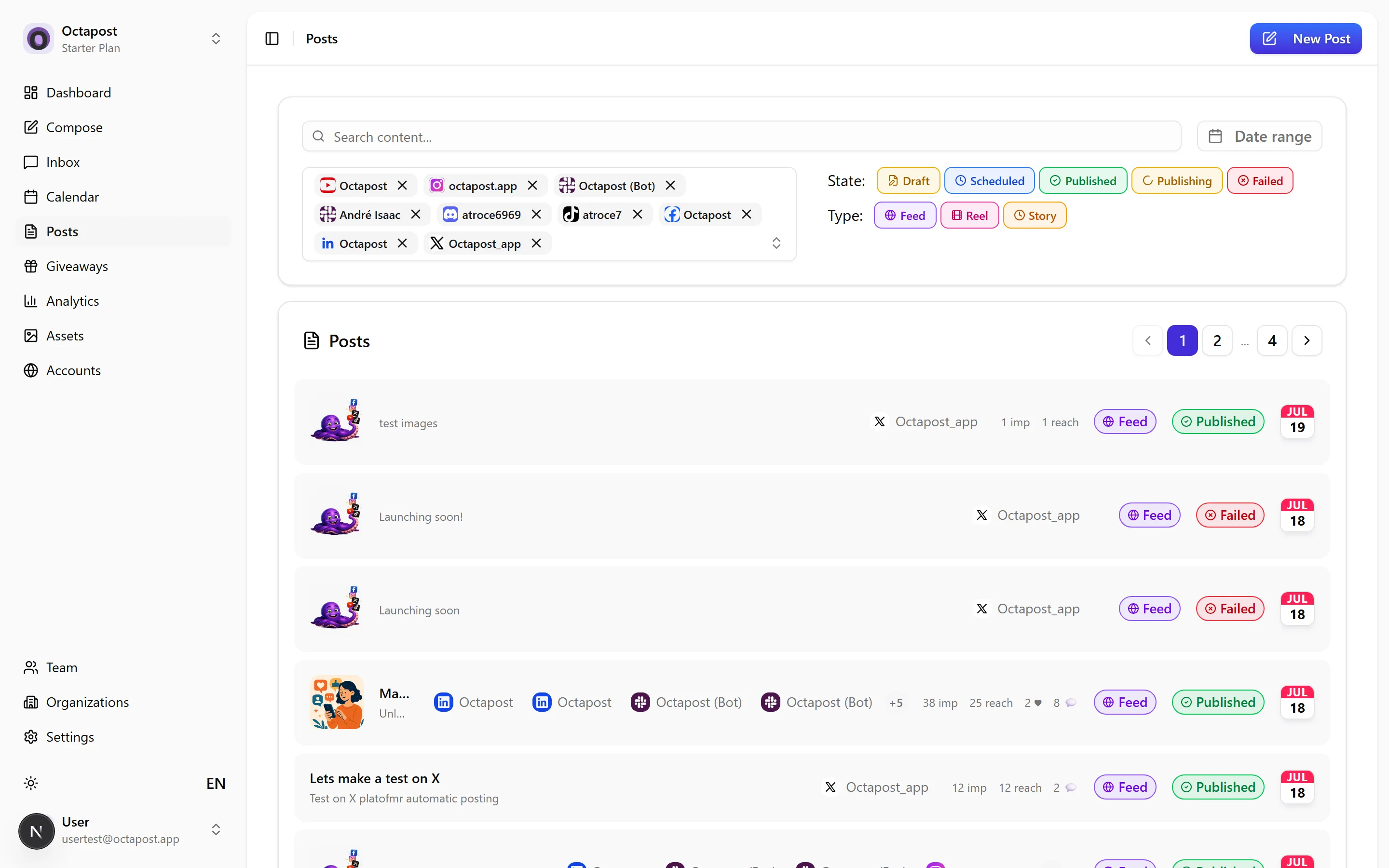The height and width of the screenshot is (868, 1389).
Task: Expand accounts selector chevron
Action: click(776, 243)
